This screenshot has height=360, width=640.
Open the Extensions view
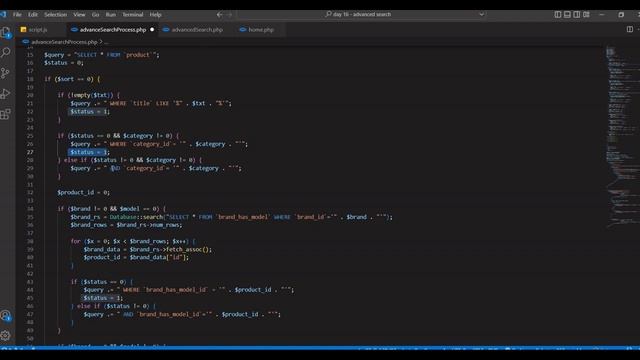pos(5,114)
